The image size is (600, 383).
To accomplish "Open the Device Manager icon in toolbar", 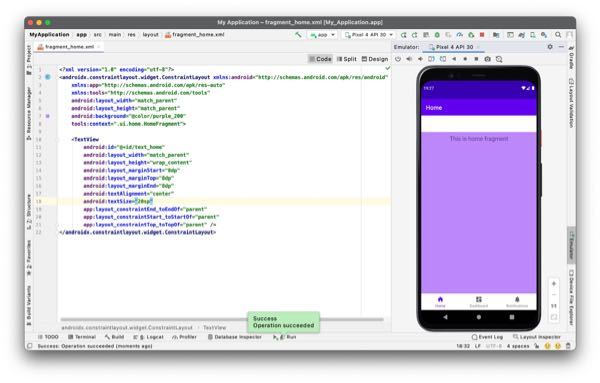I will pos(533,35).
